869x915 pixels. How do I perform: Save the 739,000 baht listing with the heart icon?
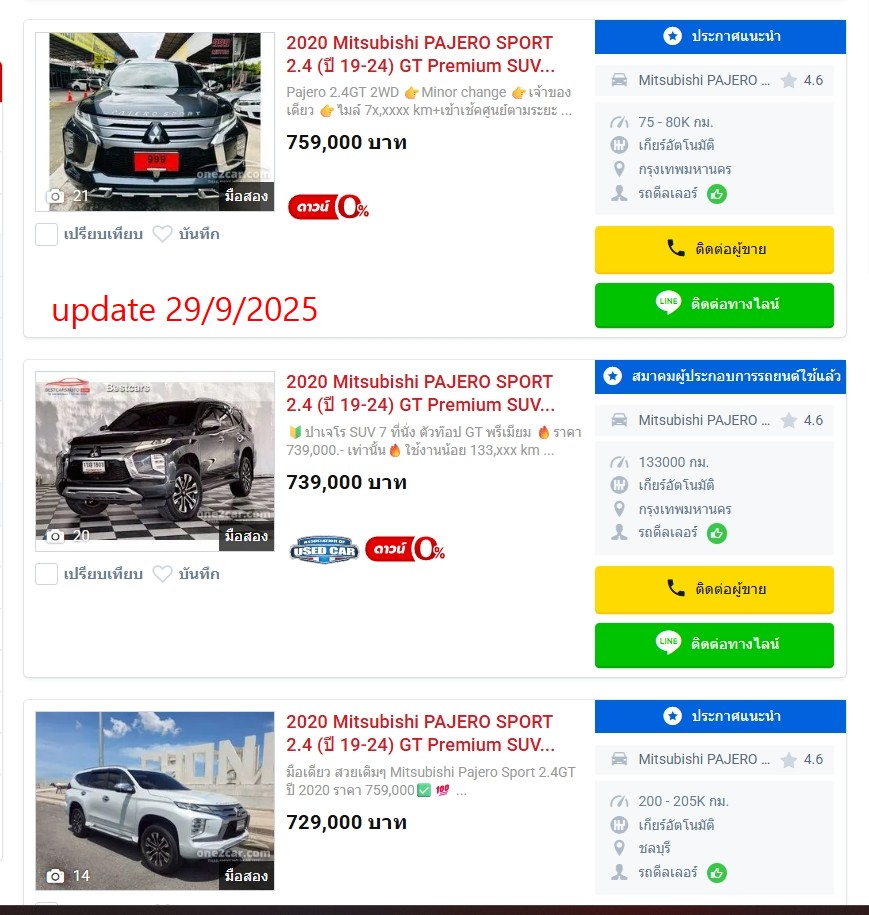162,574
